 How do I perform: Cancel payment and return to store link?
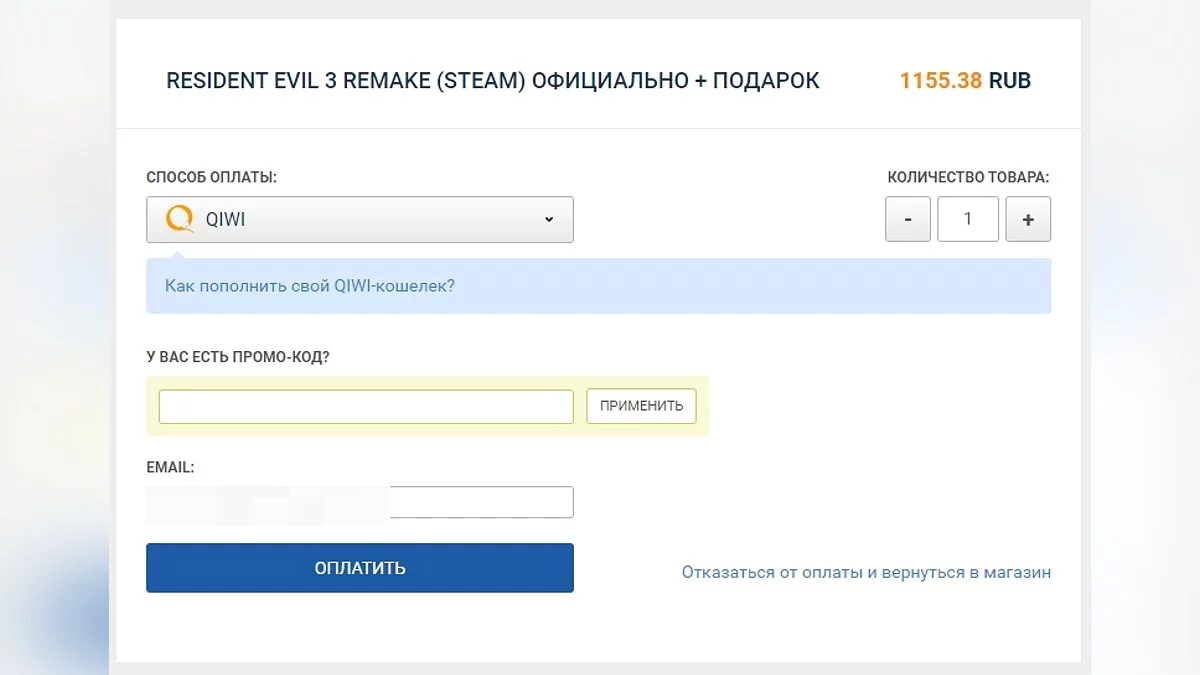pyautogui.click(x=866, y=573)
